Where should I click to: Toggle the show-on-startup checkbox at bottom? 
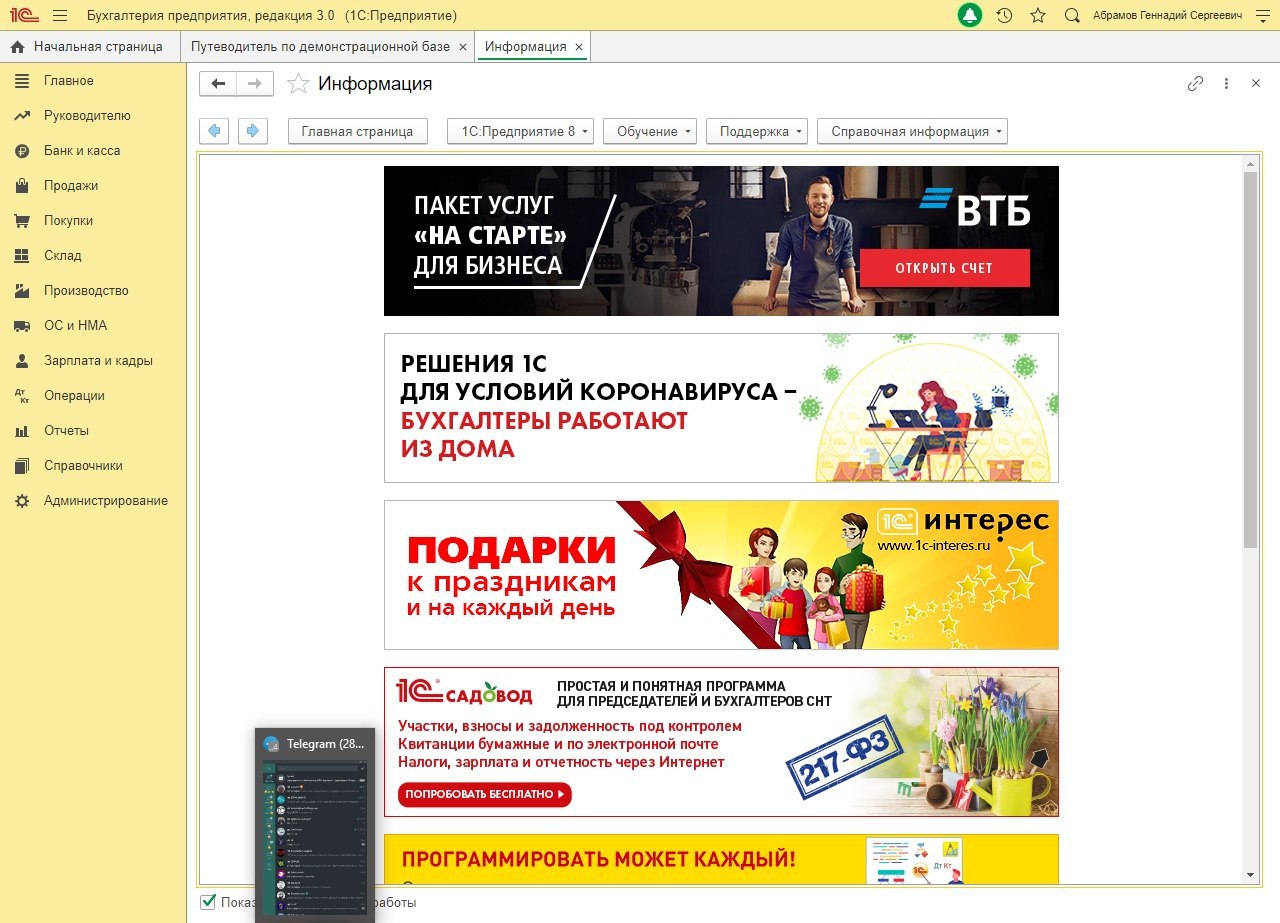[208, 902]
